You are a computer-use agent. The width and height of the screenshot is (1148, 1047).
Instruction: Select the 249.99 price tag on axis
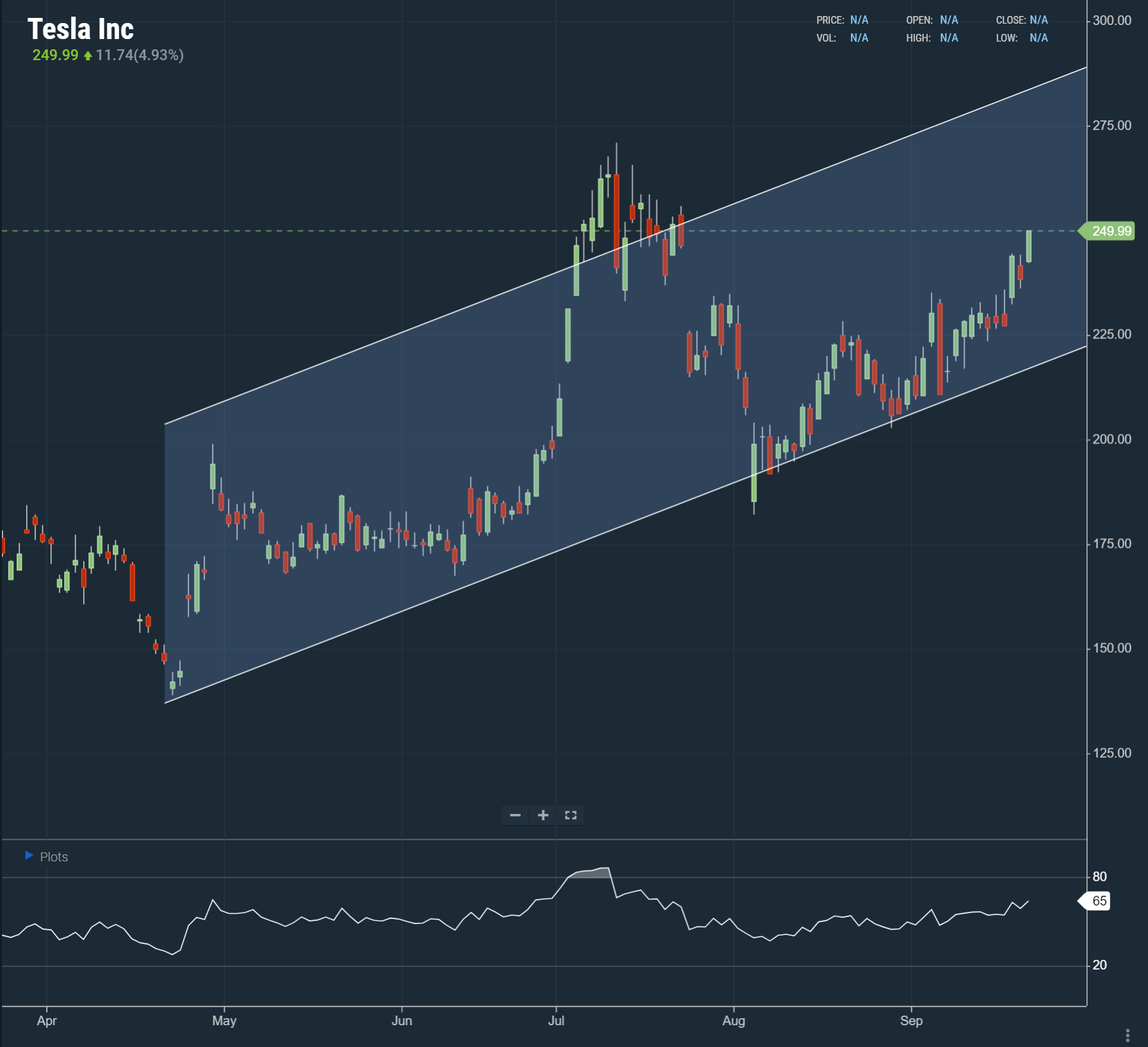pyautogui.click(x=1110, y=231)
